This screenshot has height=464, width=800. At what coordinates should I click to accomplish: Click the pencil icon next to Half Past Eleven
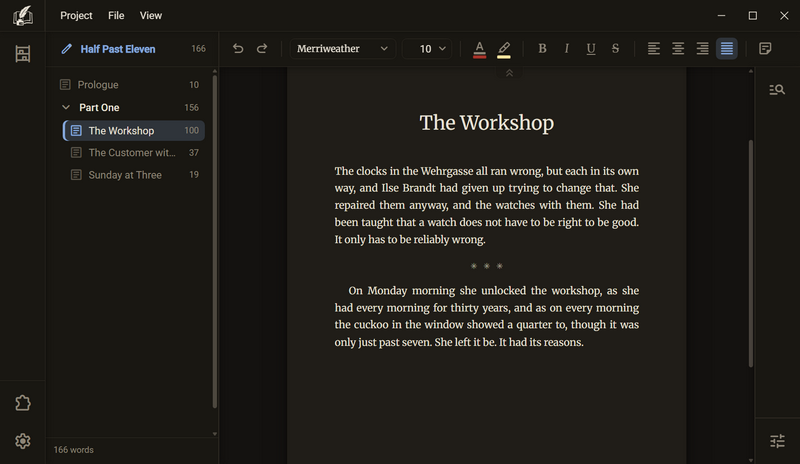tap(66, 49)
